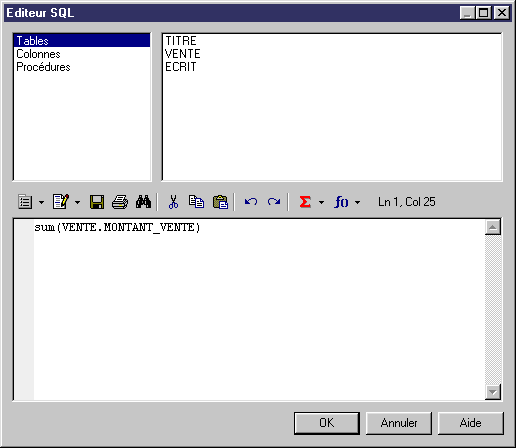
Task: Select the VENTE table entry
Action: (183, 54)
